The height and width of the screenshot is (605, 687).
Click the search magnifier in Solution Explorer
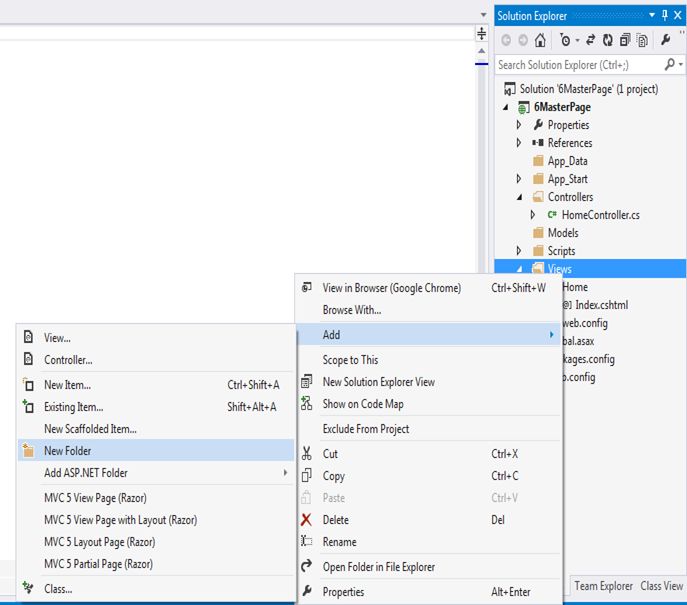[669, 64]
